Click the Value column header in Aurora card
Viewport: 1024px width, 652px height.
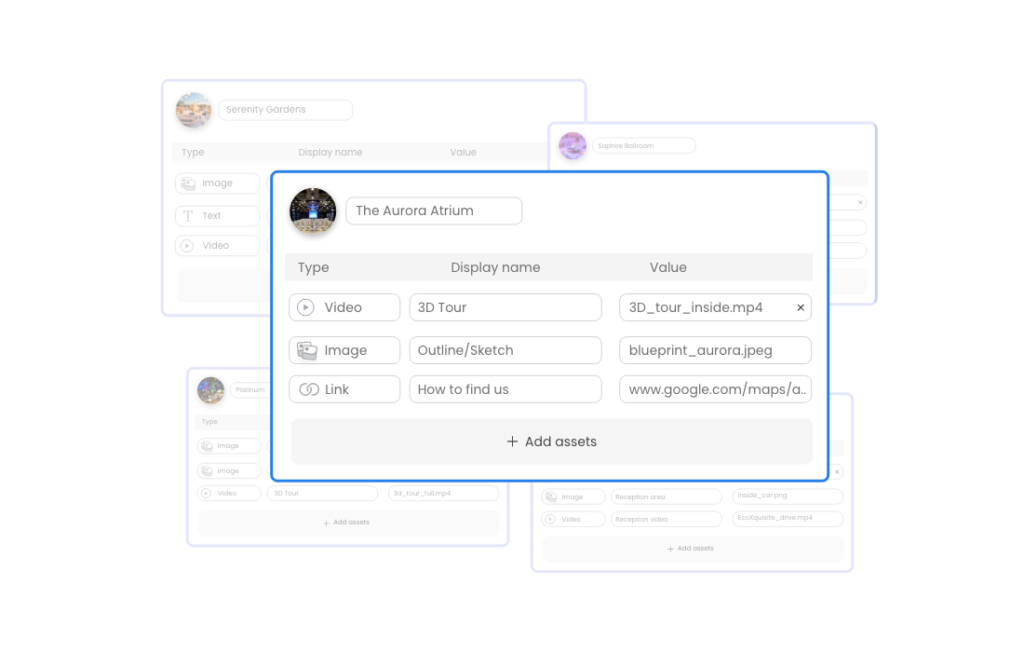coord(668,267)
